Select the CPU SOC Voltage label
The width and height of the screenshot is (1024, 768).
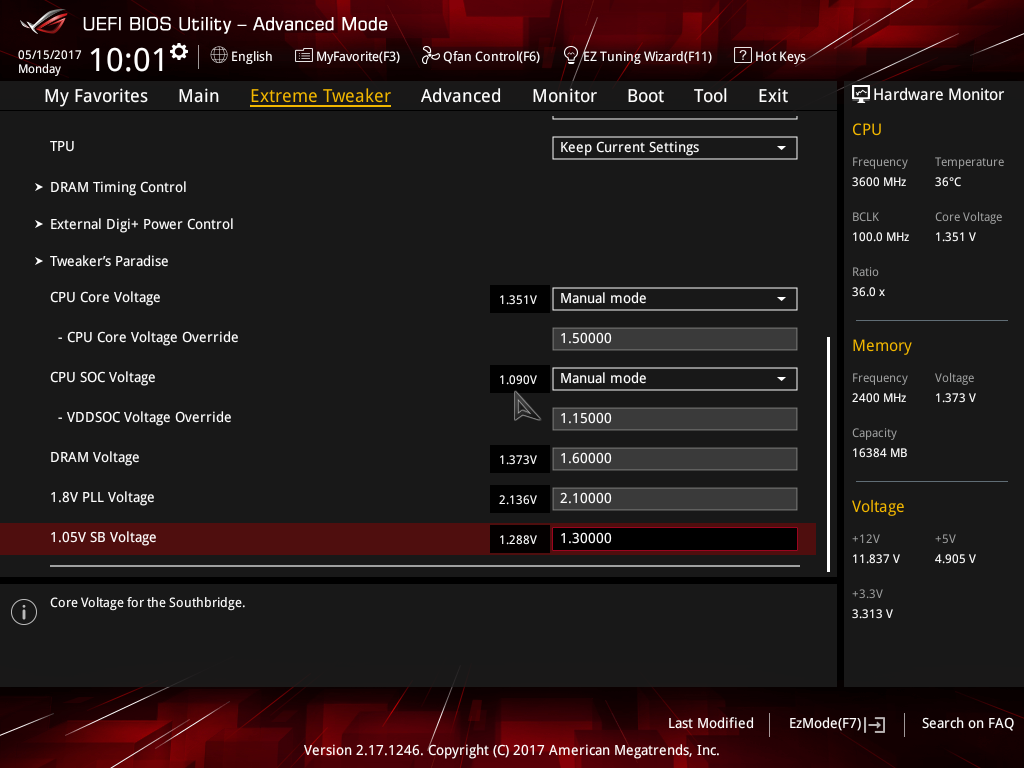(103, 377)
